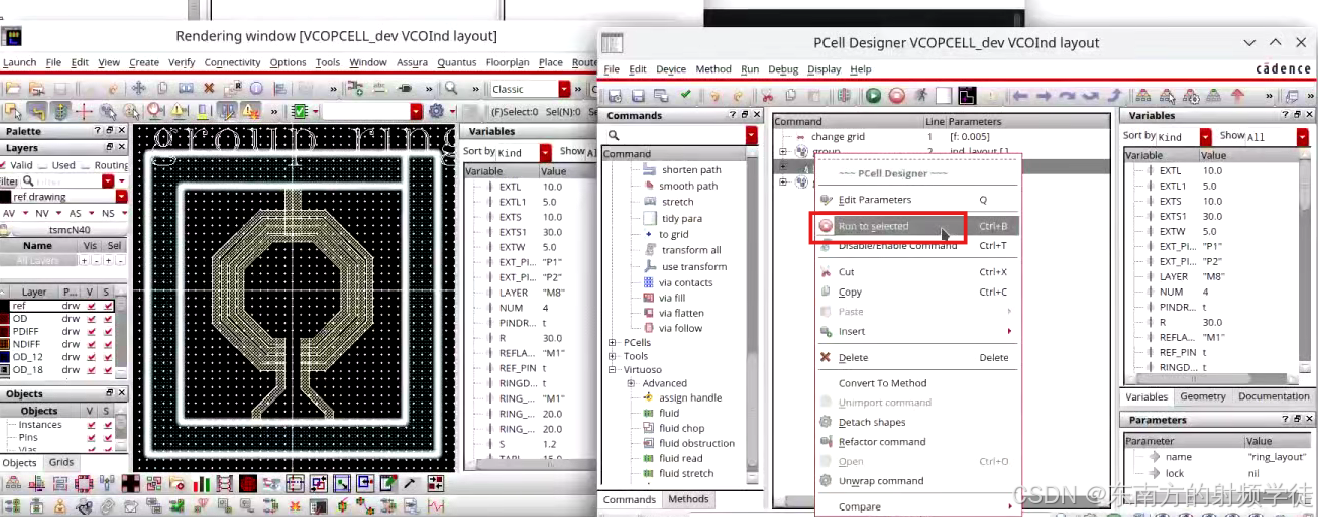Toggle visibility checkbox for Instances object
The width and height of the screenshot is (1318, 517).
(93, 425)
